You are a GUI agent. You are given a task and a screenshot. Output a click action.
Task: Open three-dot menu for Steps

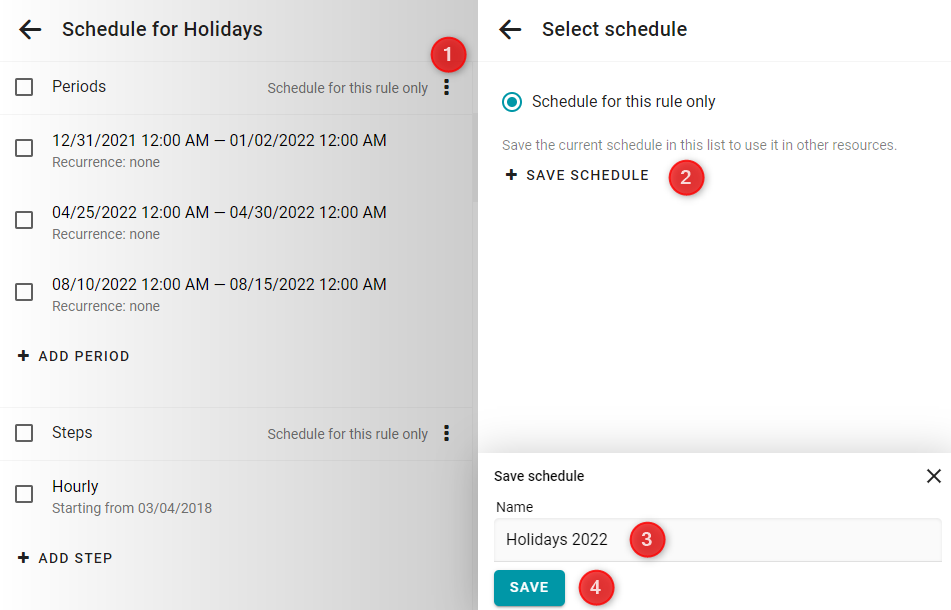(x=446, y=433)
